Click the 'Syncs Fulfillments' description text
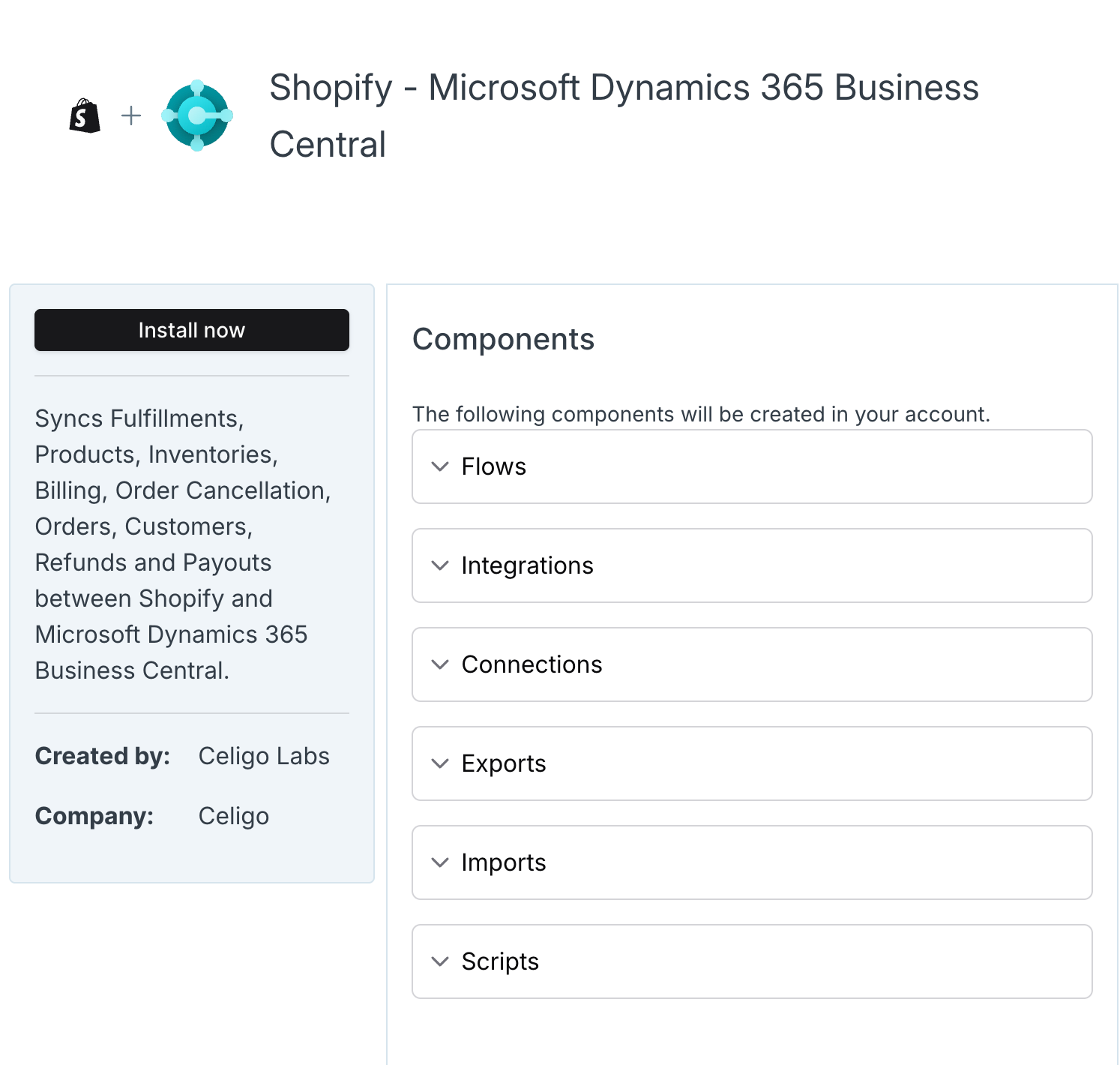 [x=183, y=544]
